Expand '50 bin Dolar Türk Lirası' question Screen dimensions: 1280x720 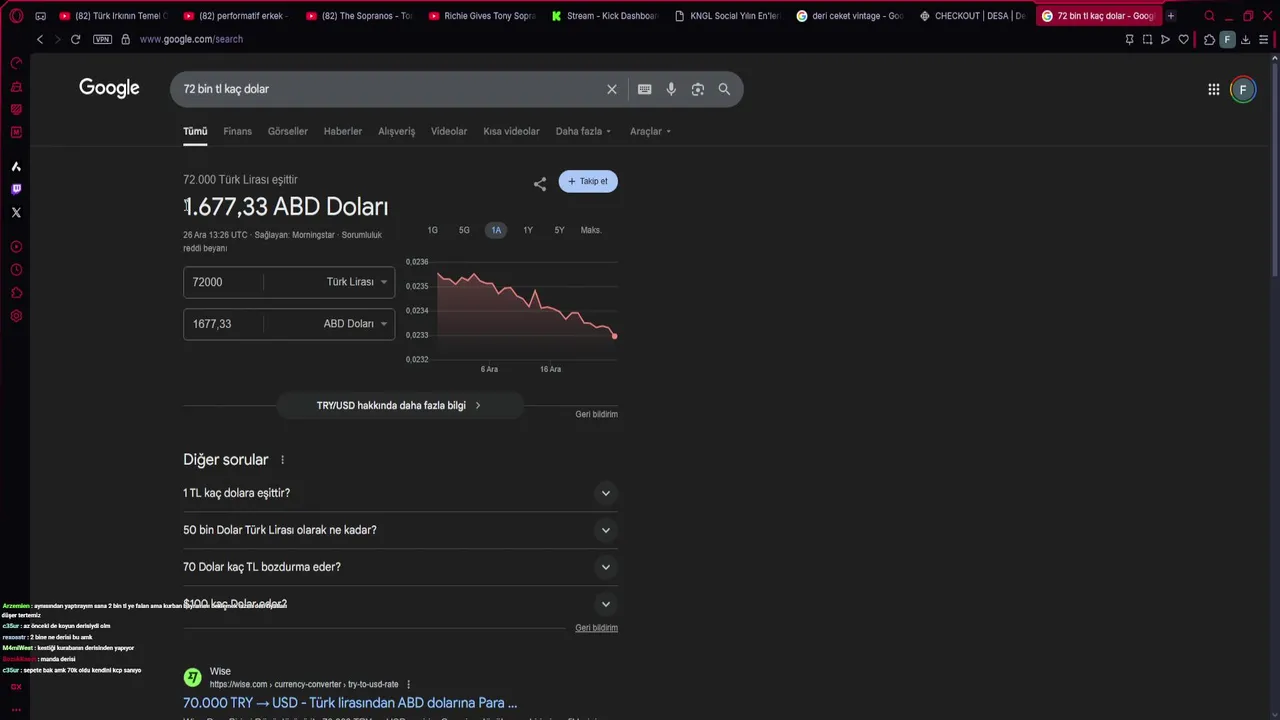400,530
